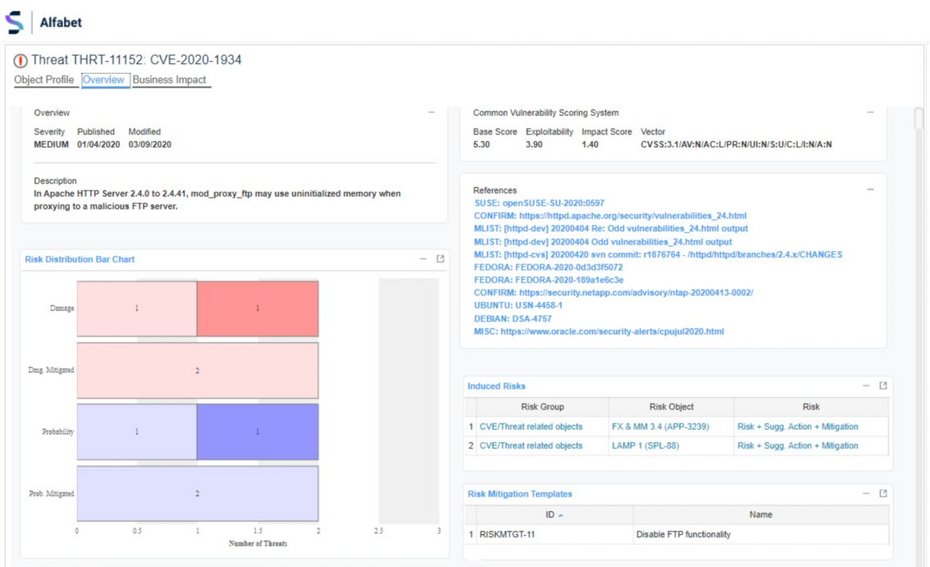The image size is (930, 567).
Task: Open FEDORA-2020-189a1e6c3e reference
Action: pos(548,280)
